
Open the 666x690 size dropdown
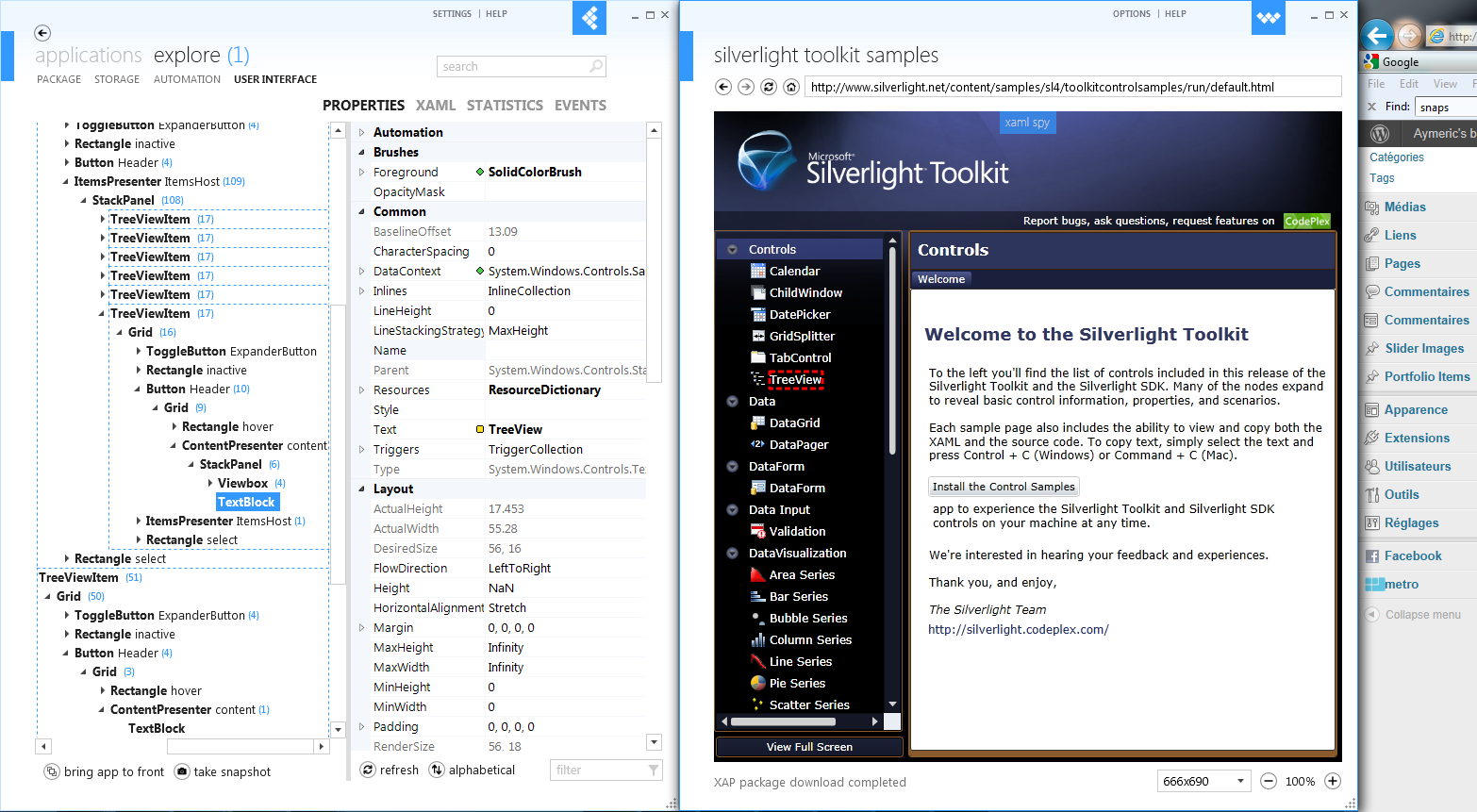pos(1204,781)
